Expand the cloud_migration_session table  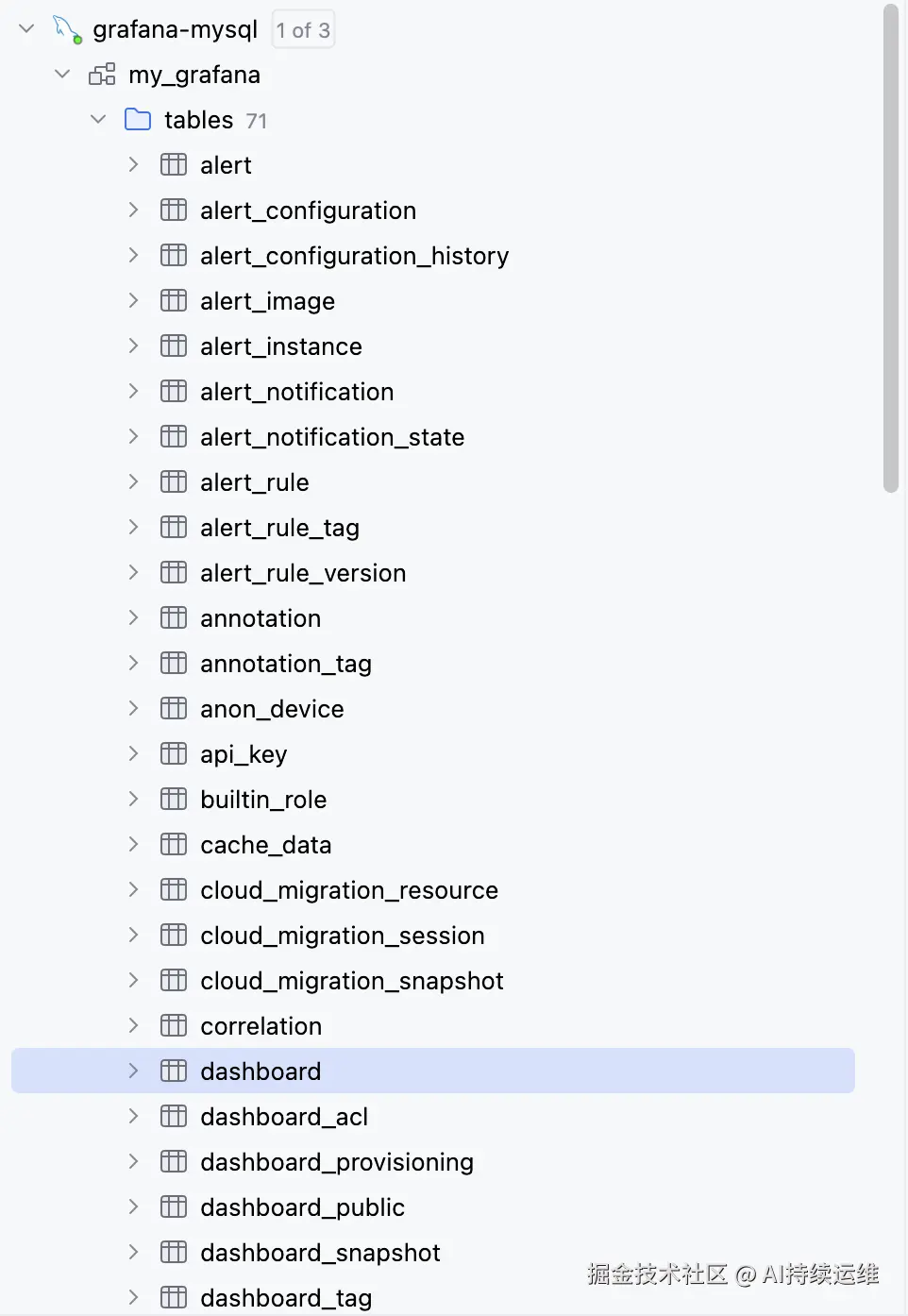pyautogui.click(x=133, y=935)
